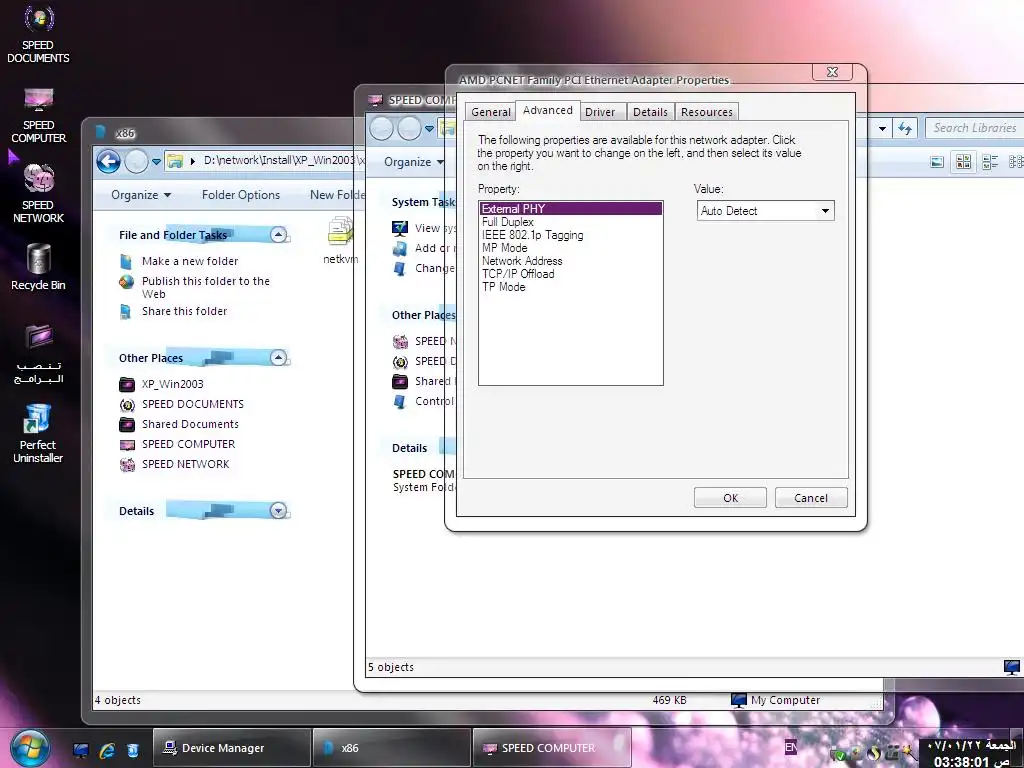This screenshot has height=768, width=1024.
Task: Launch Internet Explorer from quick launch
Action: pos(107,750)
